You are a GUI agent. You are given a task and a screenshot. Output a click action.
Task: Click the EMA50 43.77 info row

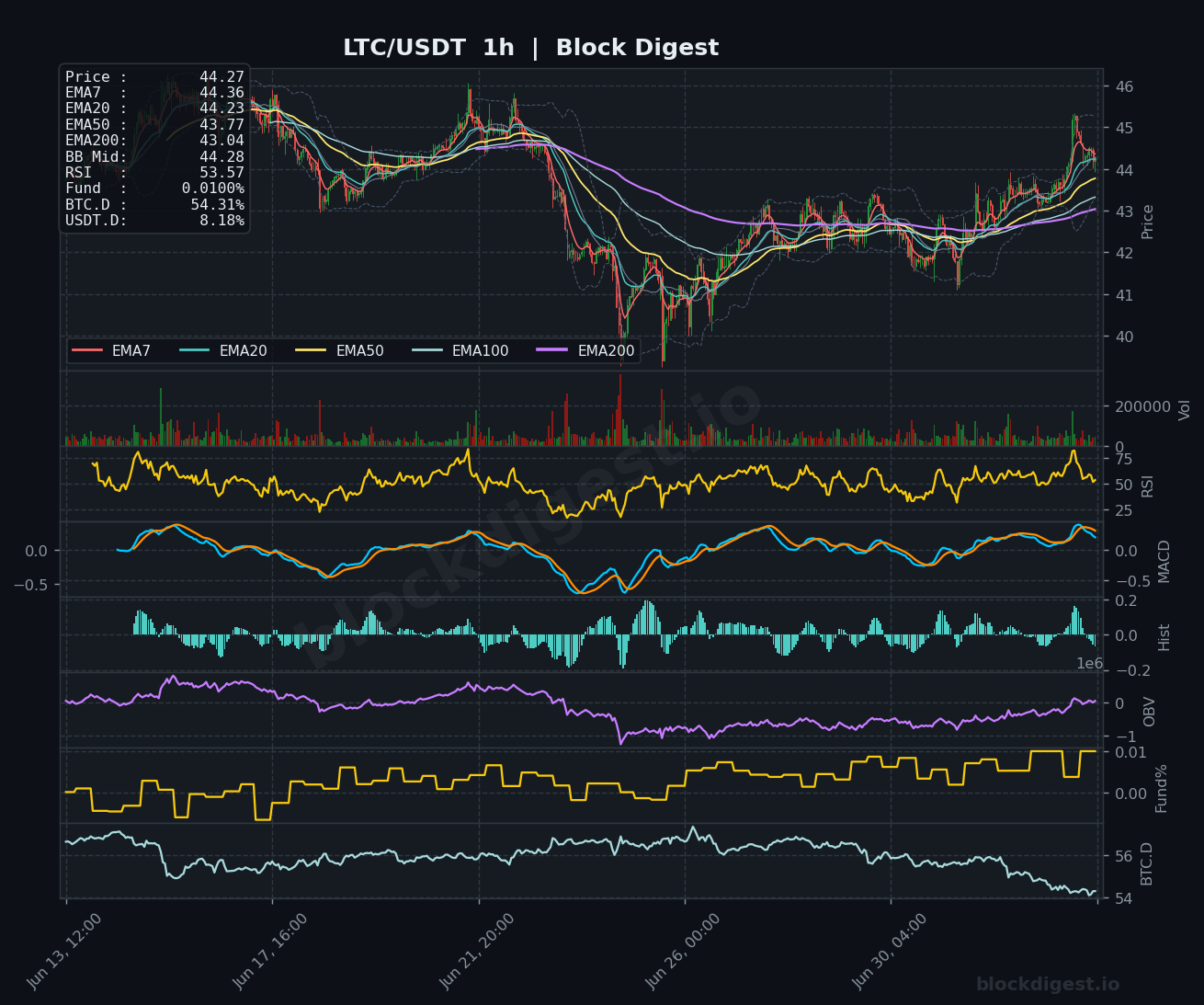154,124
